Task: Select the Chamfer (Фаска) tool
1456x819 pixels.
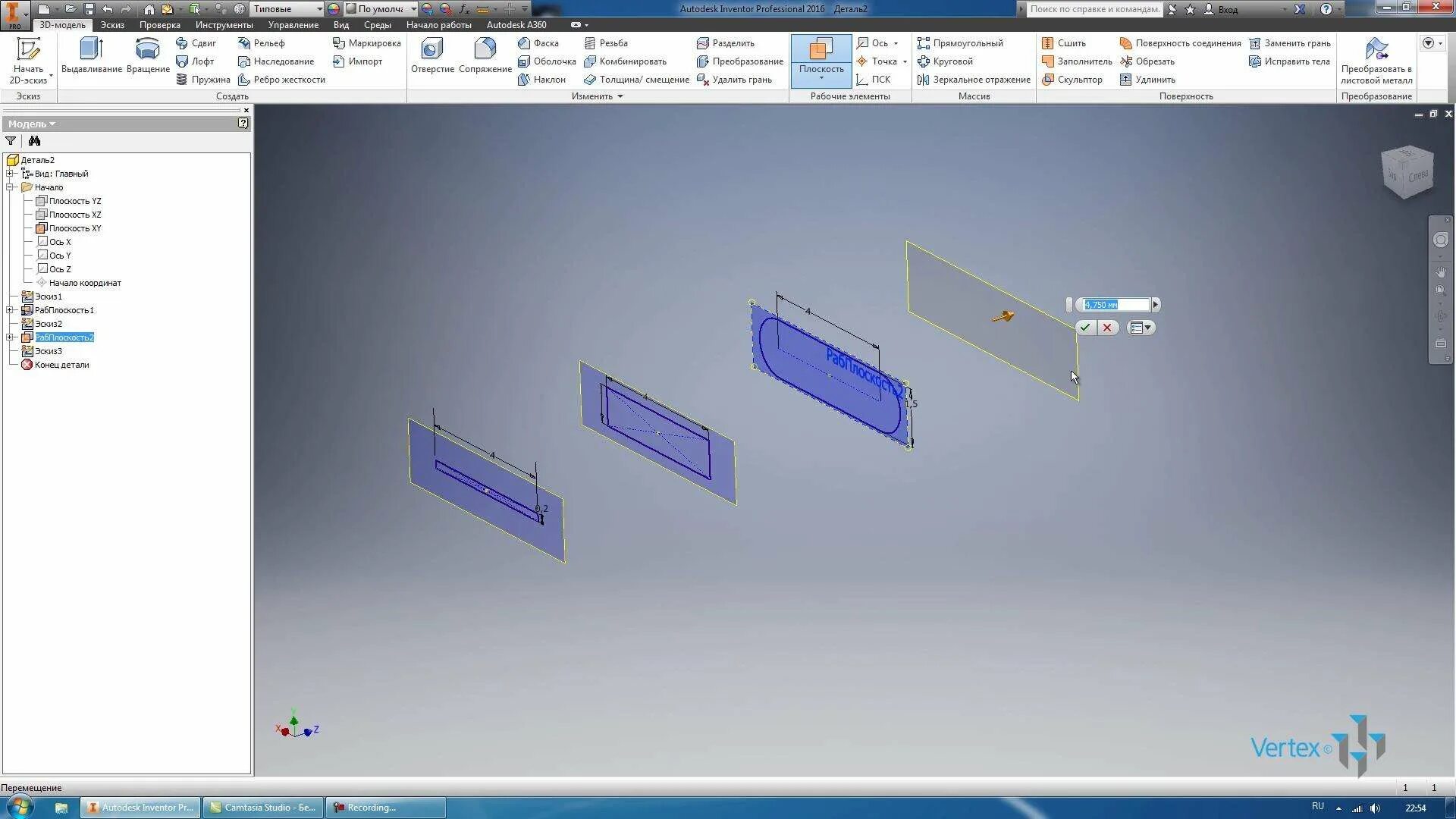Action: [x=538, y=43]
